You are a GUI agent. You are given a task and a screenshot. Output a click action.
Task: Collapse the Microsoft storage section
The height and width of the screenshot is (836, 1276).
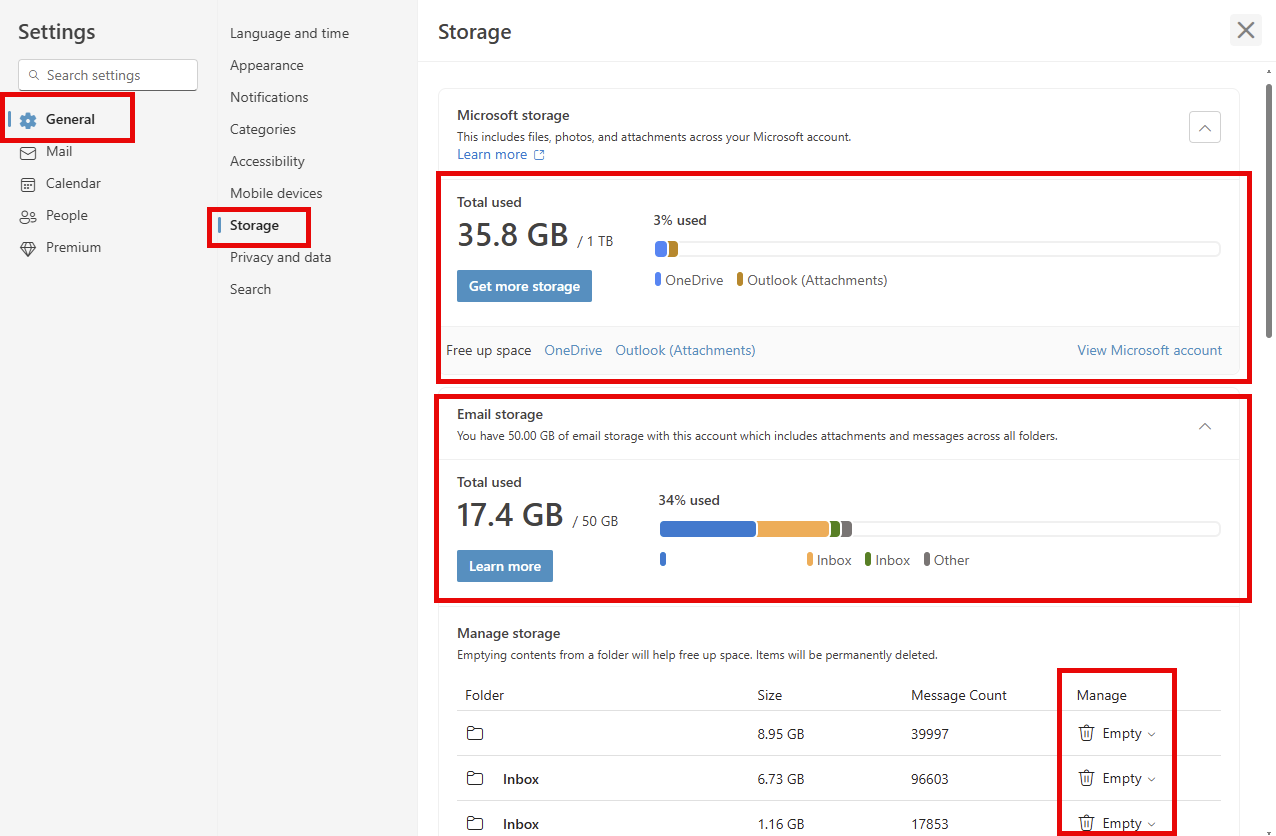(x=1205, y=128)
